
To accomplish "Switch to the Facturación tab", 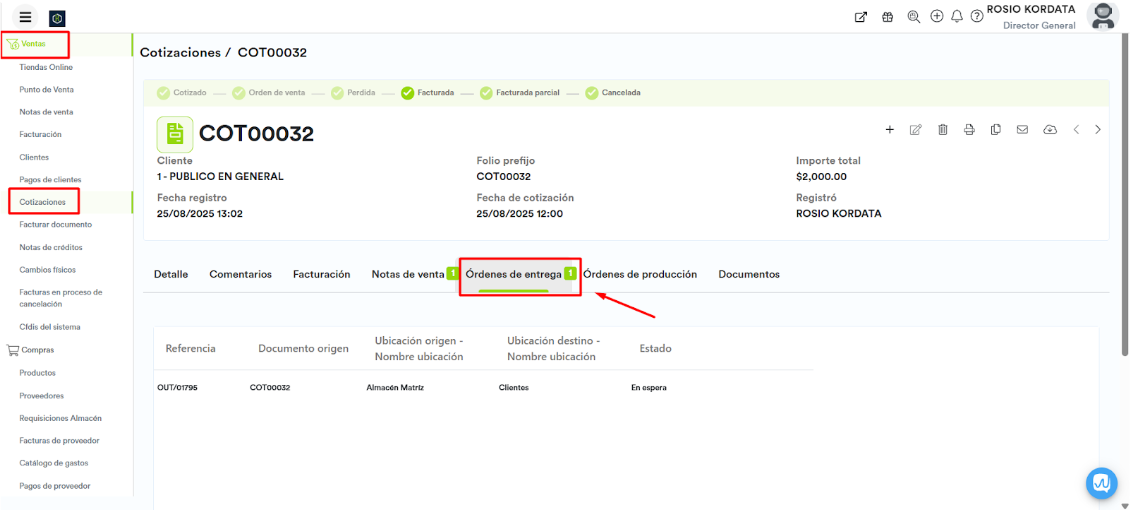I will [x=321, y=274].
